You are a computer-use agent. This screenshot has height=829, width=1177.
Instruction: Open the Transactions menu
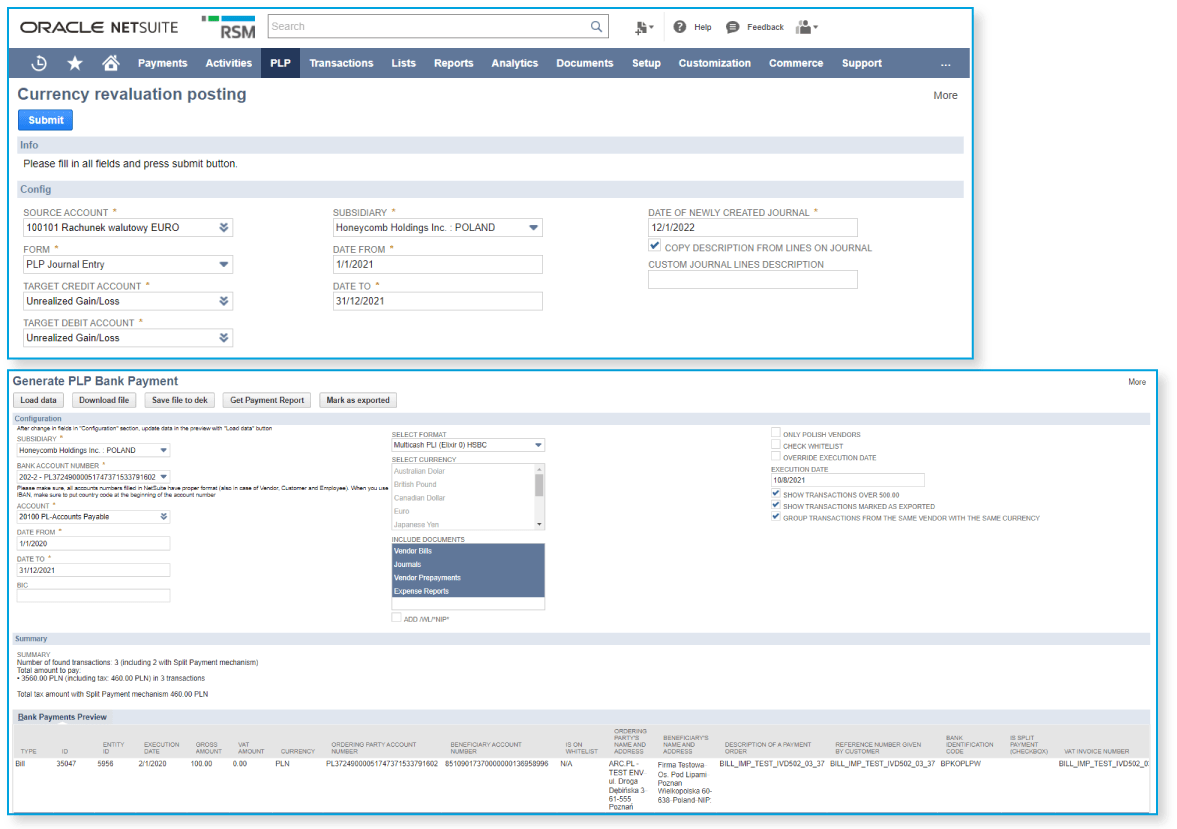[341, 64]
